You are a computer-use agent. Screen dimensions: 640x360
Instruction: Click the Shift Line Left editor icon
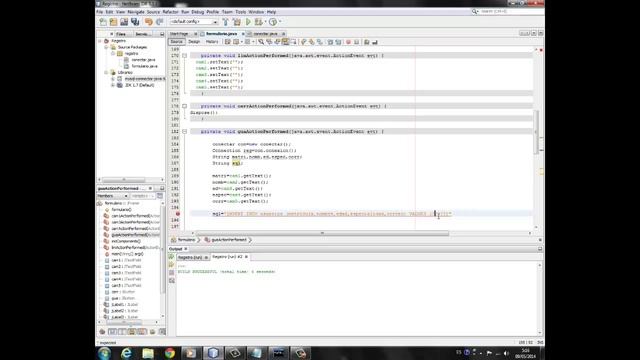(x=330, y=42)
